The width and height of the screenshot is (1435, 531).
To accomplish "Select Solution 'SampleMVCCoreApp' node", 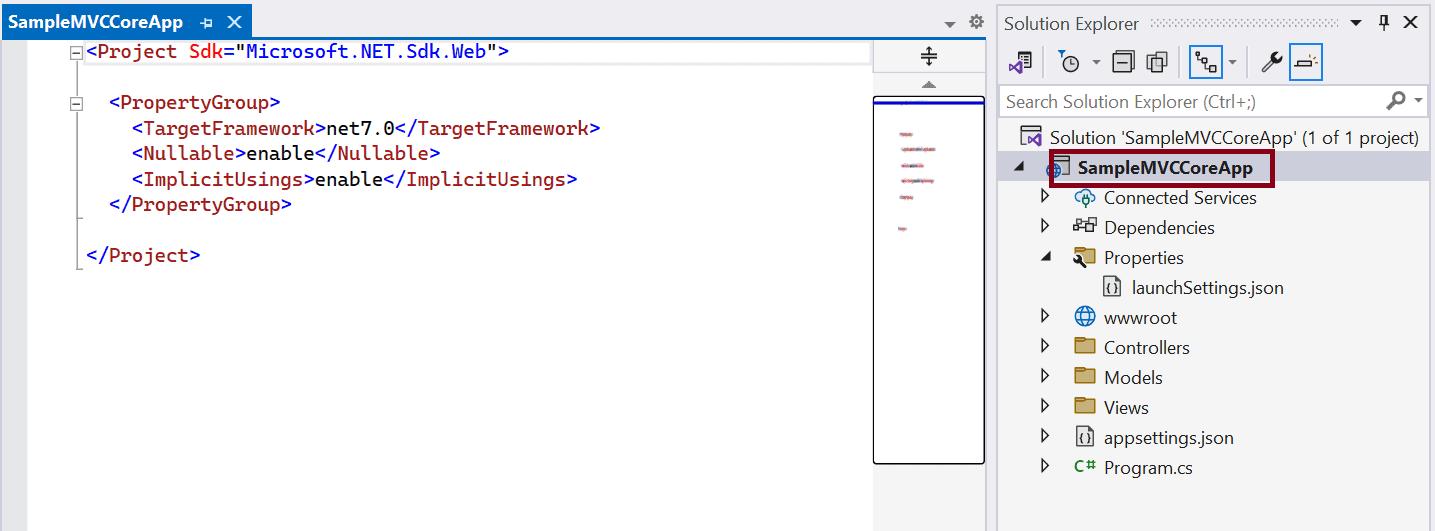I will click(x=1234, y=137).
